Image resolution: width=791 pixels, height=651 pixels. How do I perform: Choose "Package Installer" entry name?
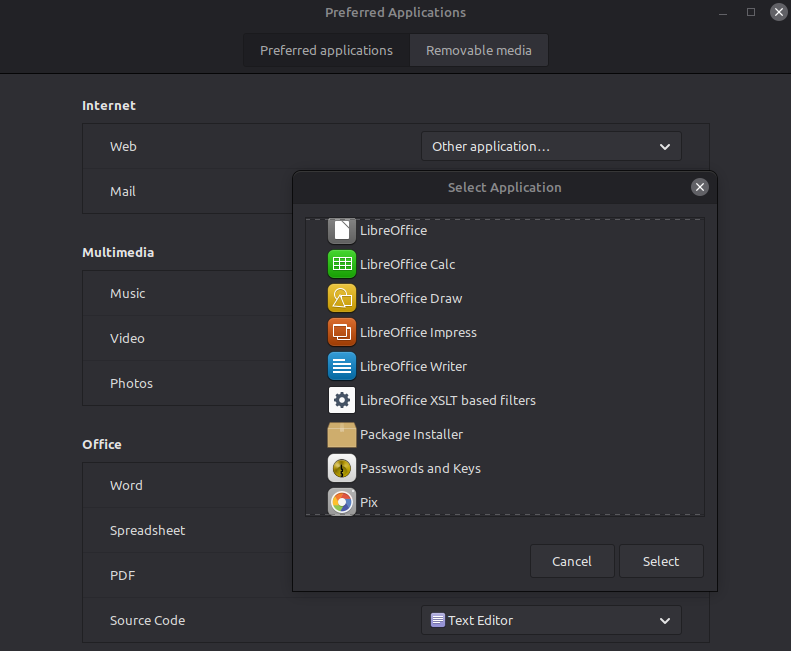coord(411,435)
